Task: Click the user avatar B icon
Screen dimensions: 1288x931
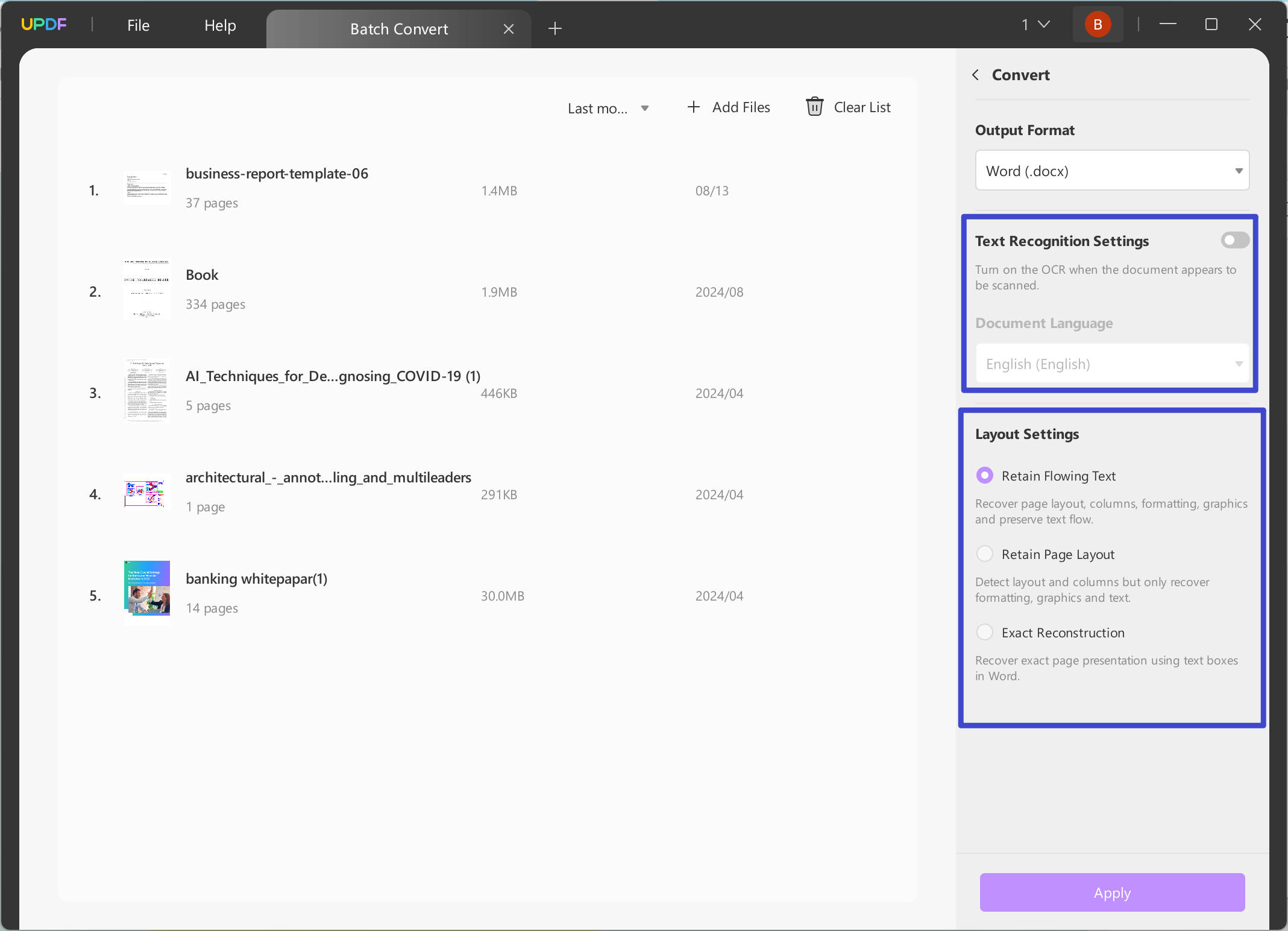Action: coord(1098,24)
